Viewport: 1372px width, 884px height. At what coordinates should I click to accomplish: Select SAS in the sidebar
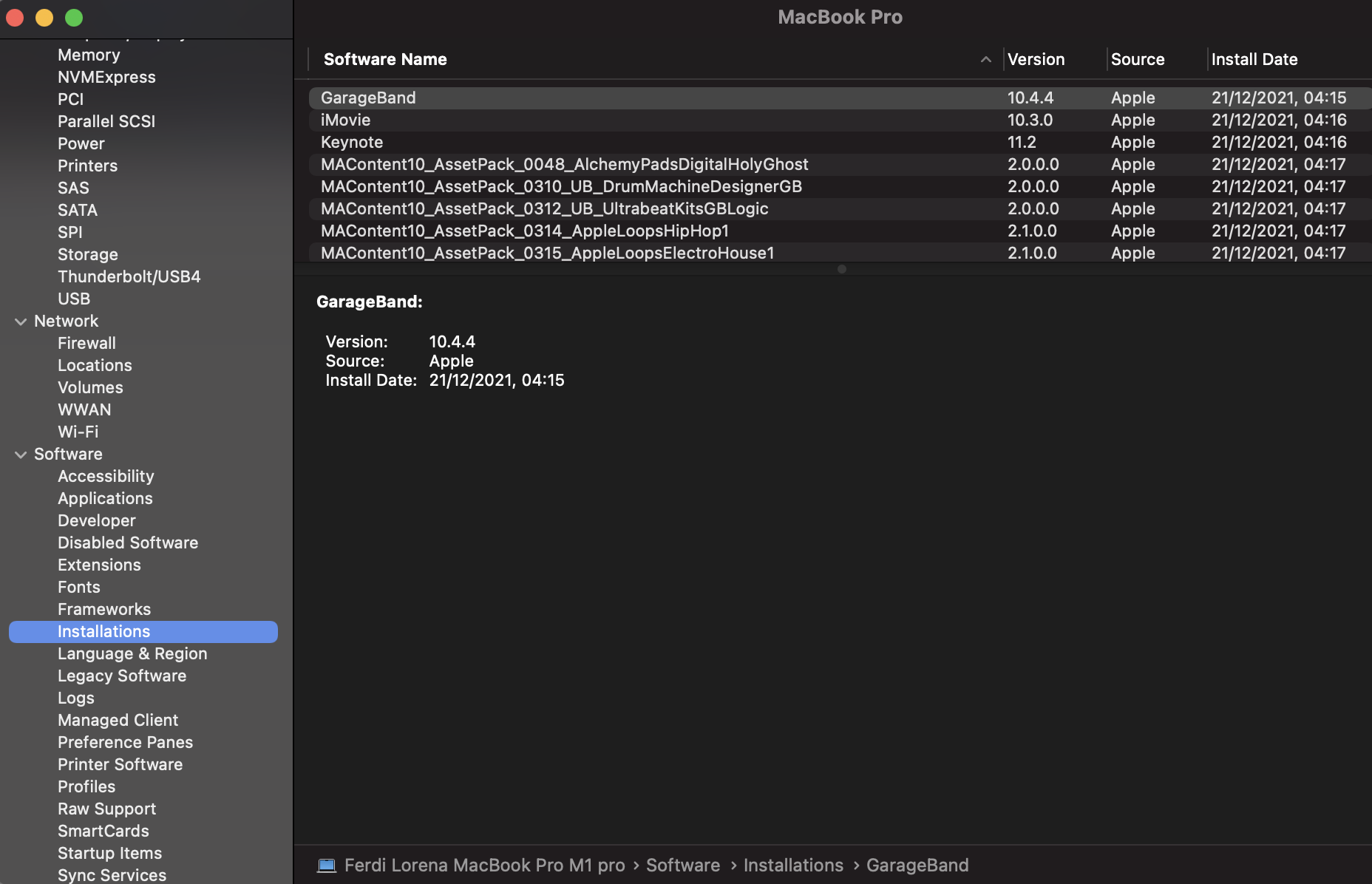73,188
